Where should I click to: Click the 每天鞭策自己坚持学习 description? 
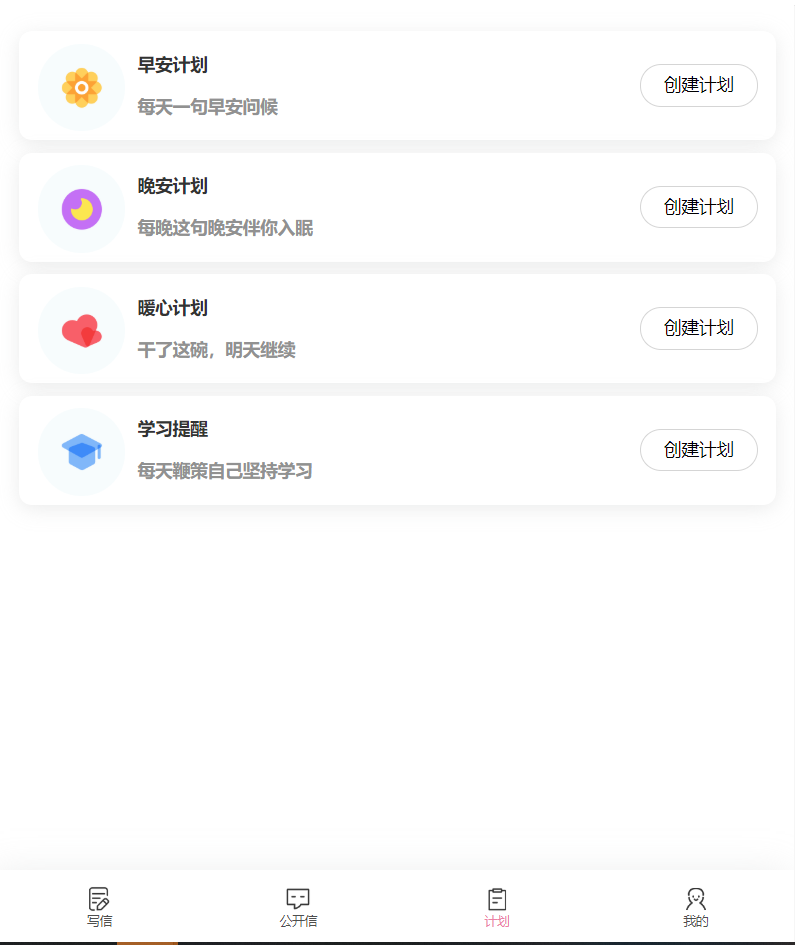[225, 471]
